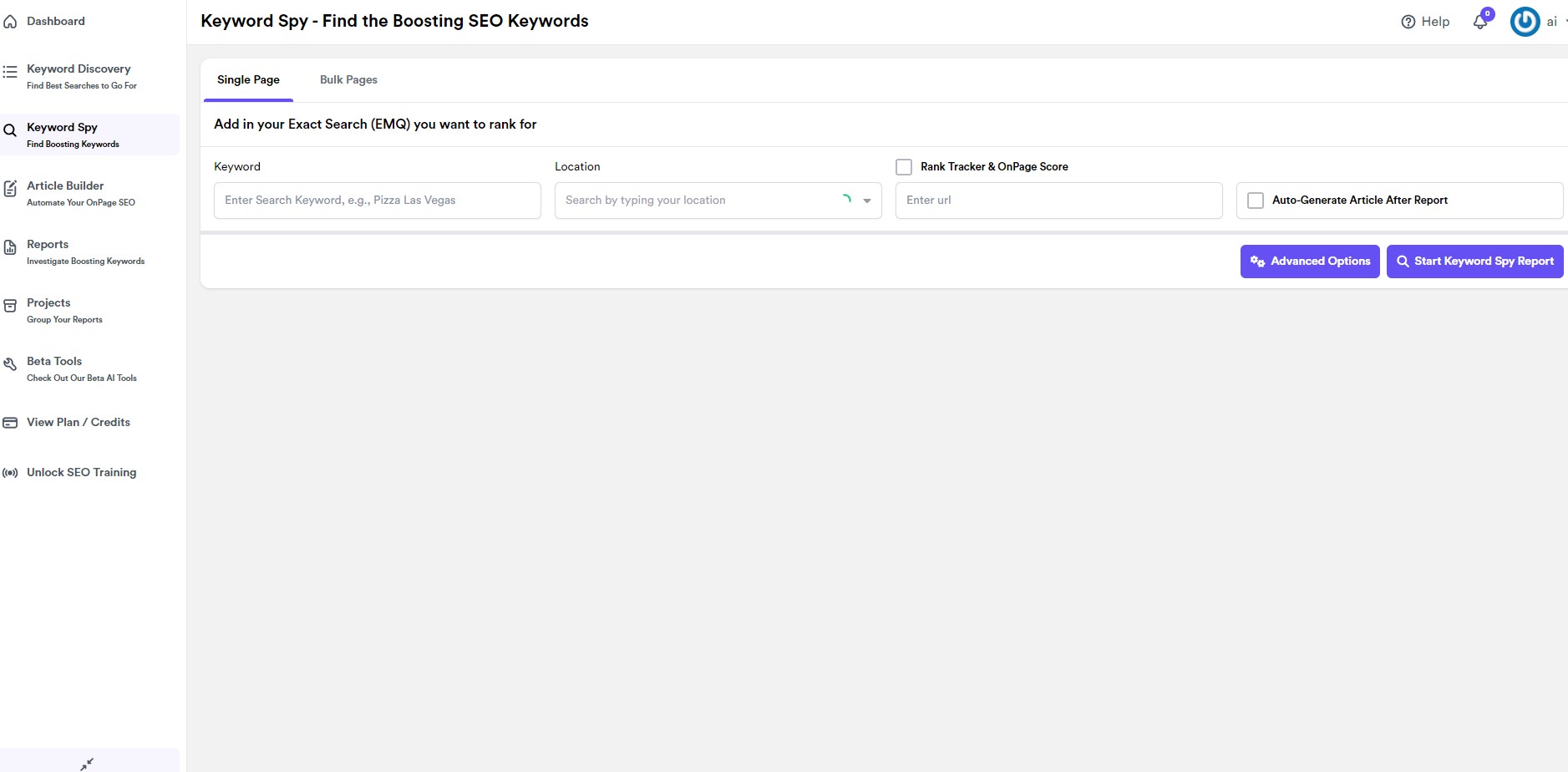Image resolution: width=1568 pixels, height=772 pixels.
Task: Collapse the sidebar with the shrink icon
Action: (x=87, y=763)
